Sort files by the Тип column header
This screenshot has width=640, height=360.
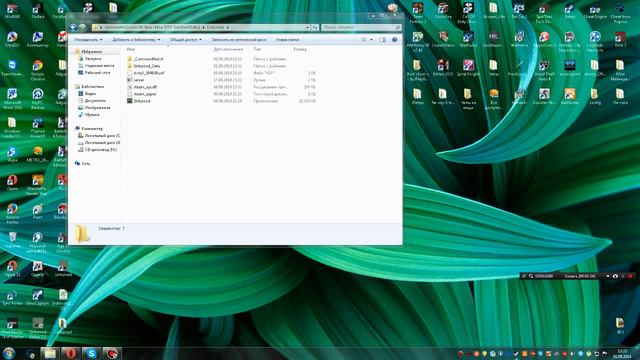click(x=257, y=49)
